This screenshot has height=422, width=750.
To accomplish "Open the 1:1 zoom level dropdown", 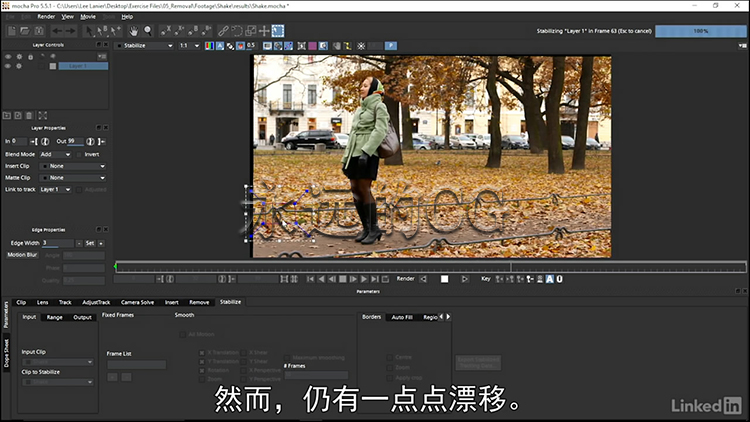I will click(x=189, y=46).
